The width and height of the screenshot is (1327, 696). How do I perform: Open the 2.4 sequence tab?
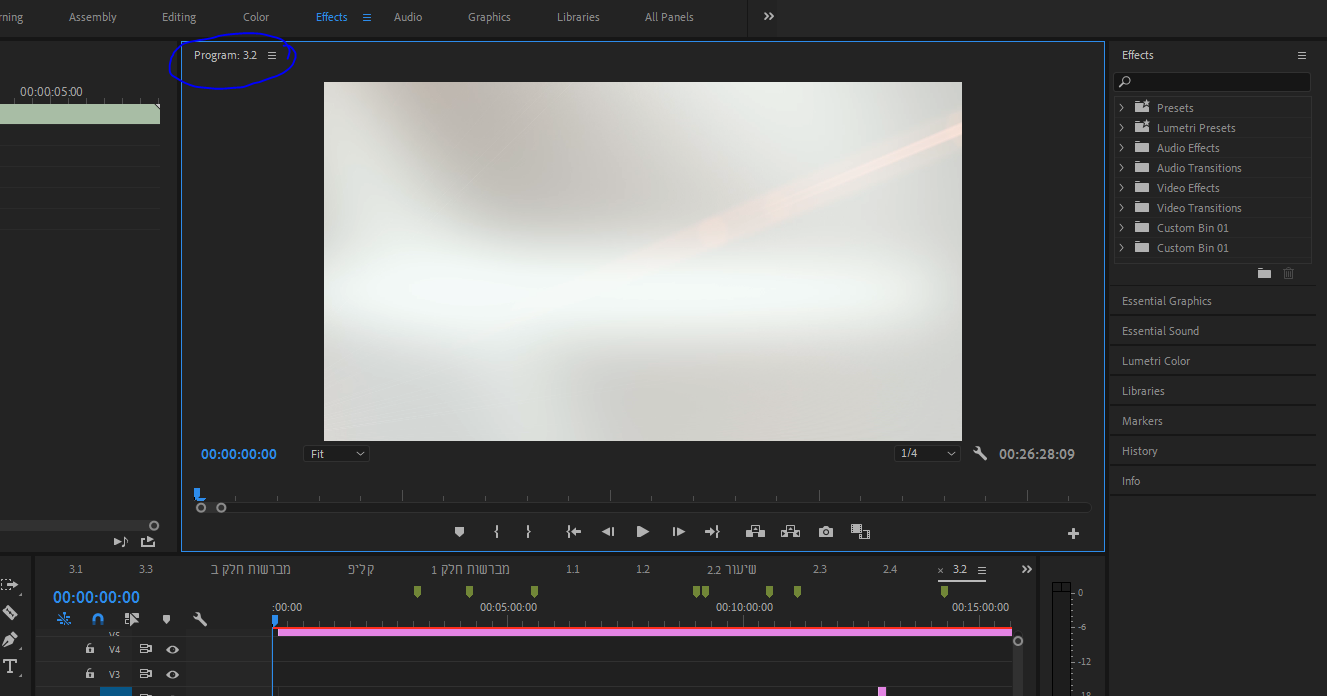[890, 569]
